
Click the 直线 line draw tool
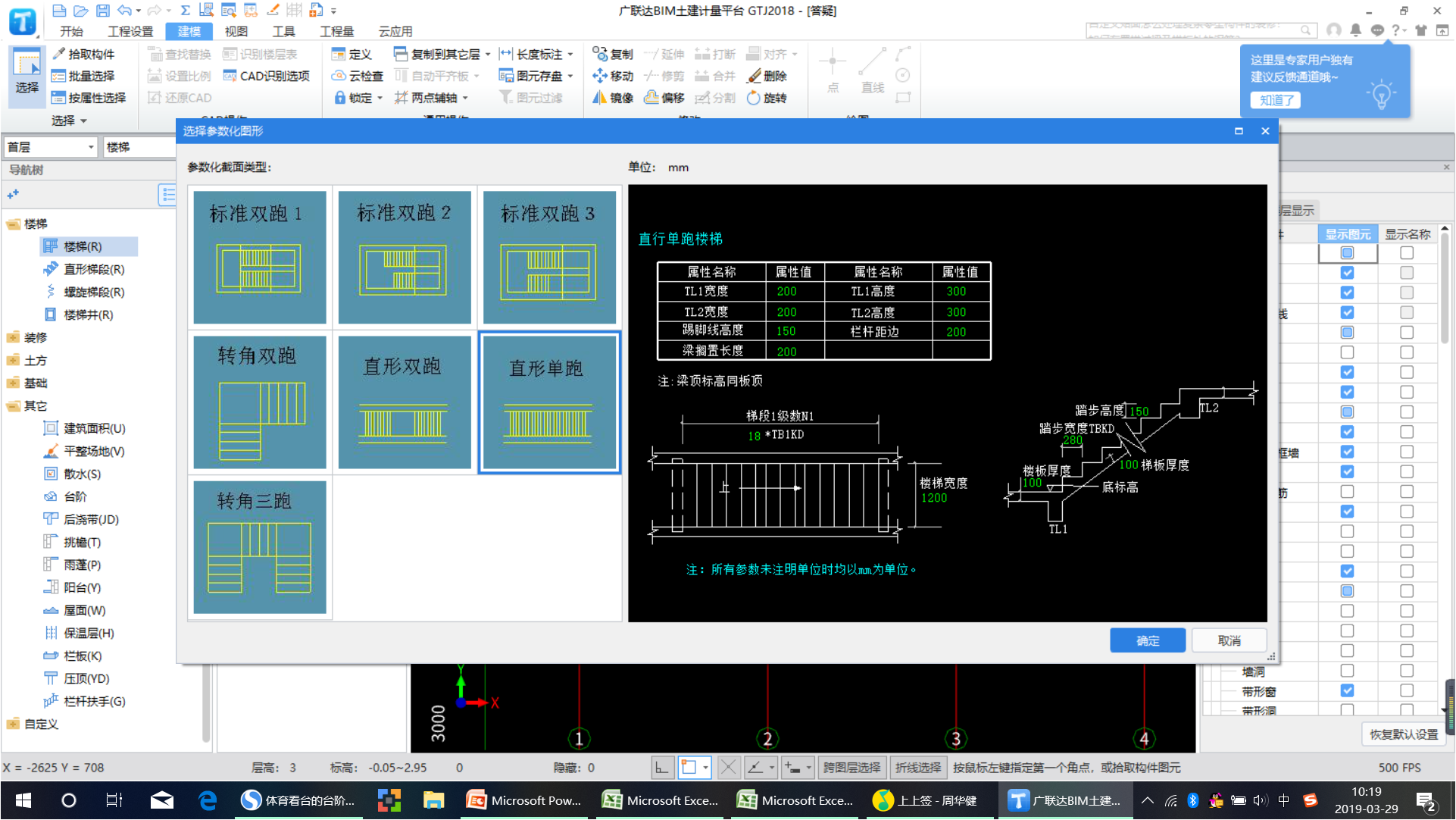coord(873,70)
